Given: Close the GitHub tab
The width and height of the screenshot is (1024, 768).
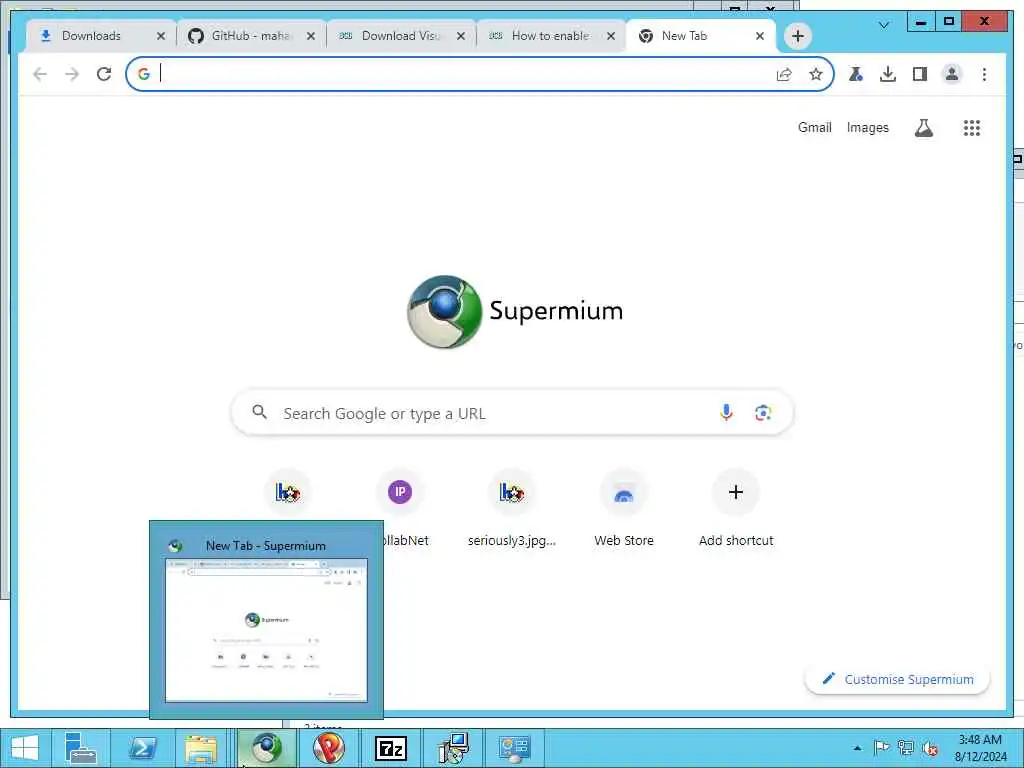Looking at the screenshot, I should 311,36.
